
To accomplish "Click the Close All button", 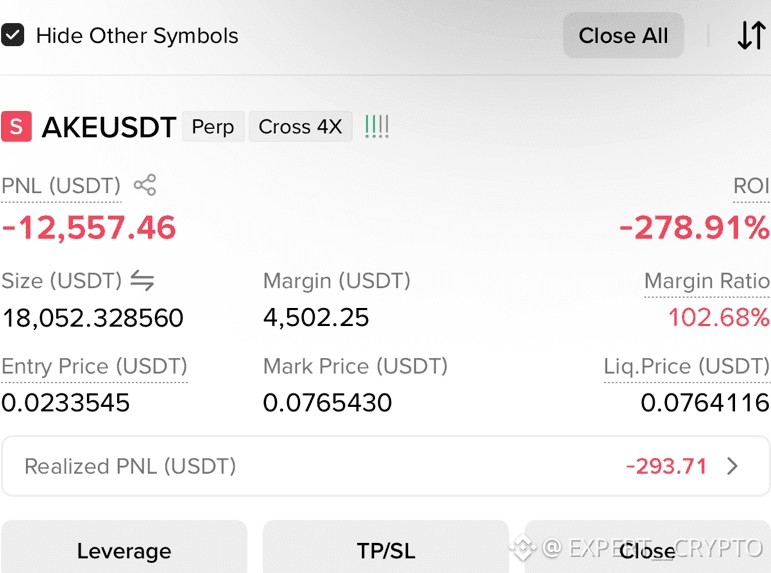I will coord(623,35).
